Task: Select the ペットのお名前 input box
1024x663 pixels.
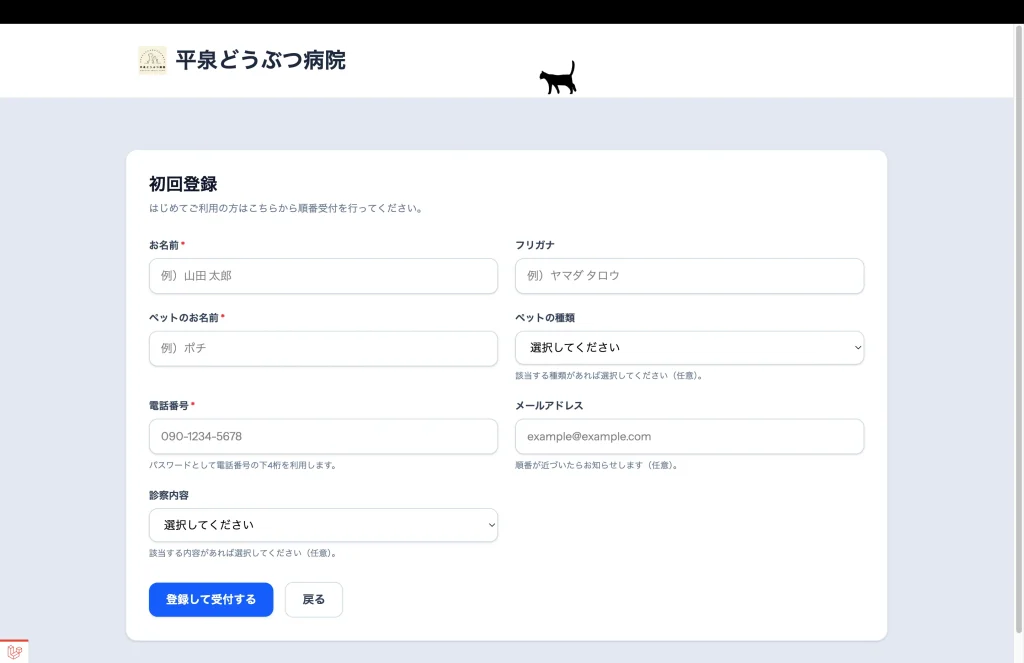Action: click(x=323, y=349)
